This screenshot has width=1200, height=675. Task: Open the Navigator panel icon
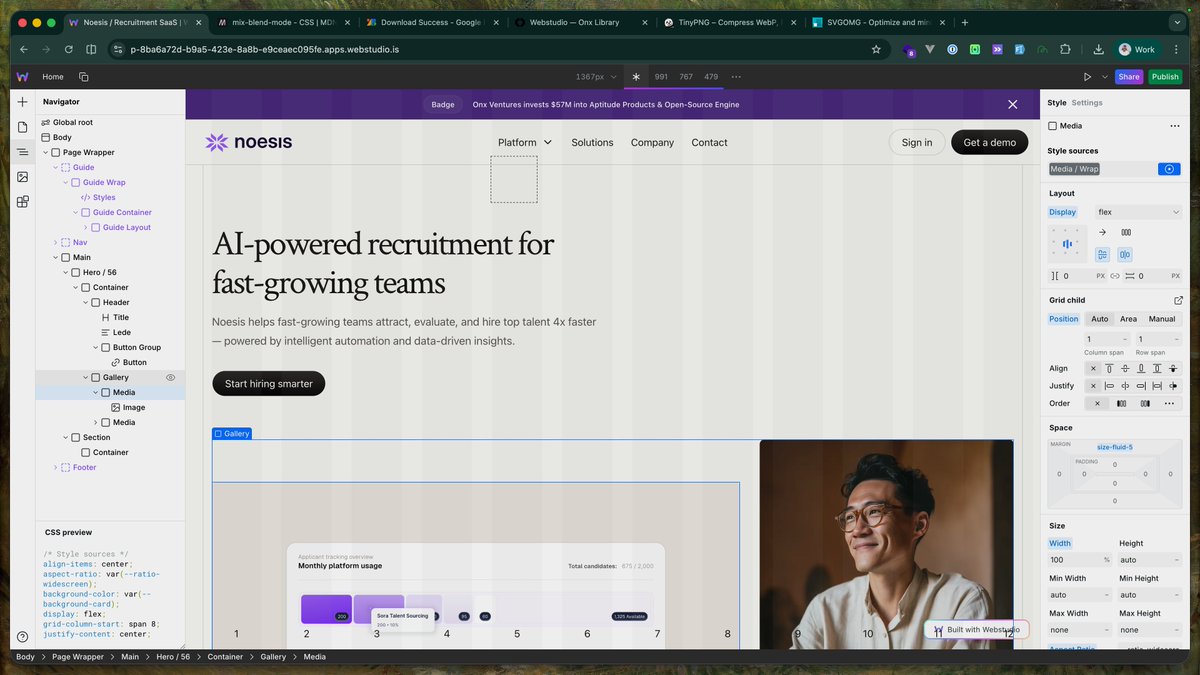[22, 152]
